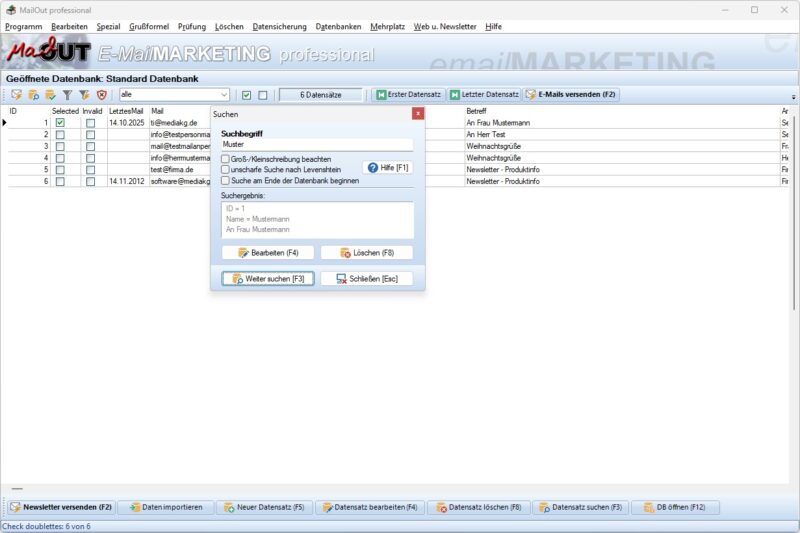Click the empty deselect-all box toolbar icon

click(x=263, y=95)
